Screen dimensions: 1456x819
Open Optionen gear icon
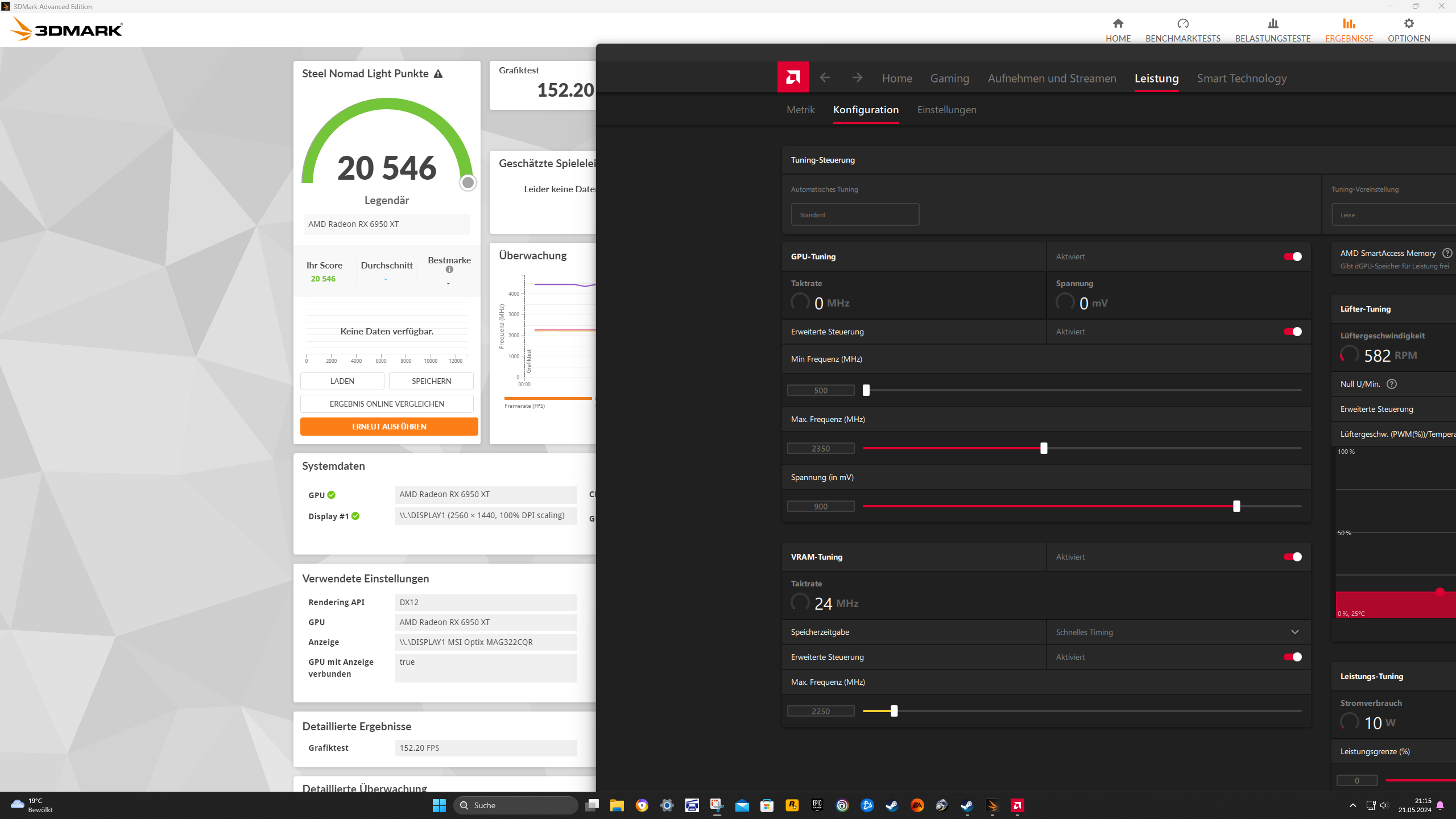click(1408, 24)
